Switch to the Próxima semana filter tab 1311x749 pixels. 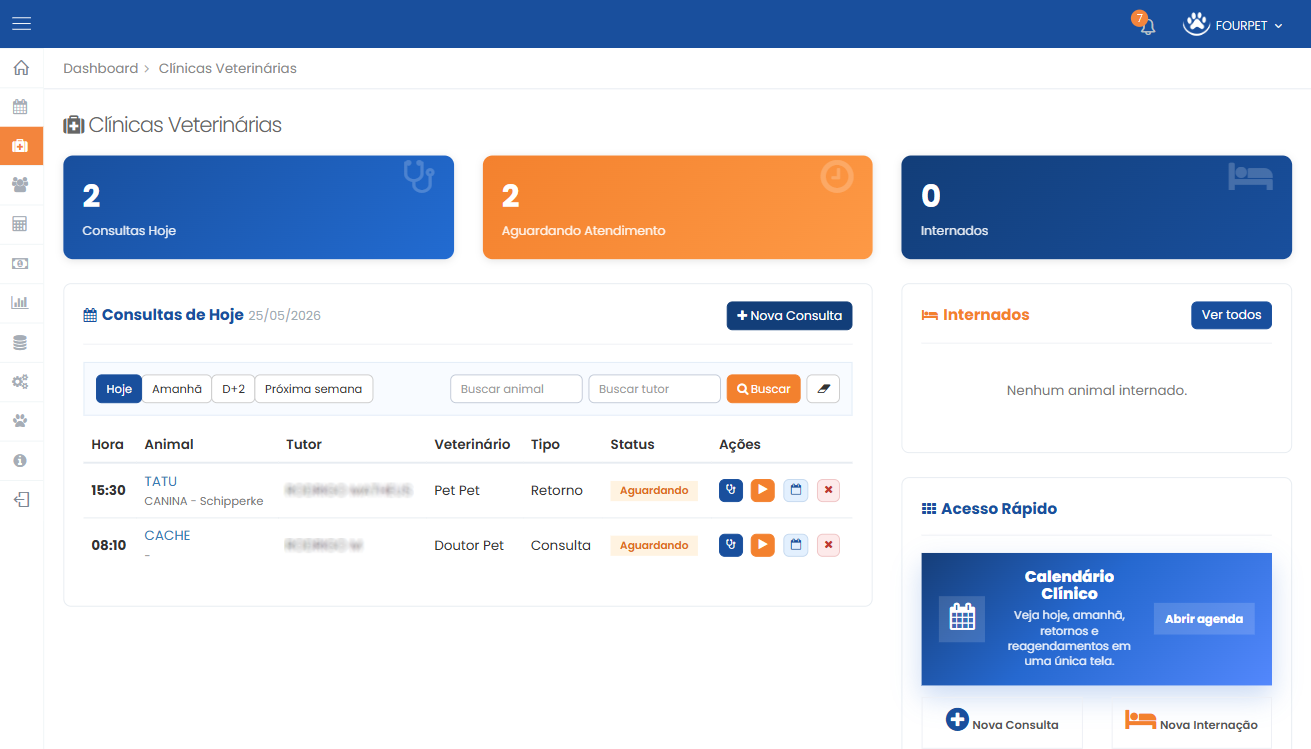[x=314, y=389]
